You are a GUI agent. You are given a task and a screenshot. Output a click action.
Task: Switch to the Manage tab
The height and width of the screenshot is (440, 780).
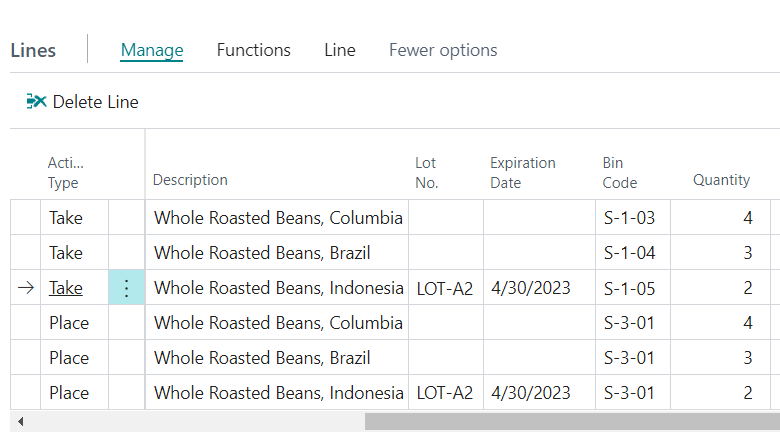pos(152,50)
